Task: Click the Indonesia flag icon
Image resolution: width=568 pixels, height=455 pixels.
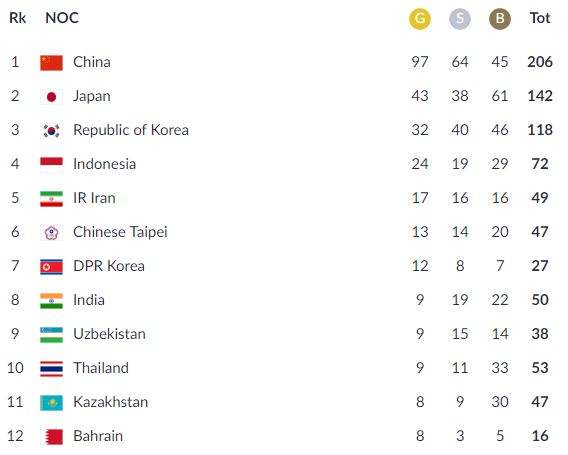Action: (x=51, y=165)
